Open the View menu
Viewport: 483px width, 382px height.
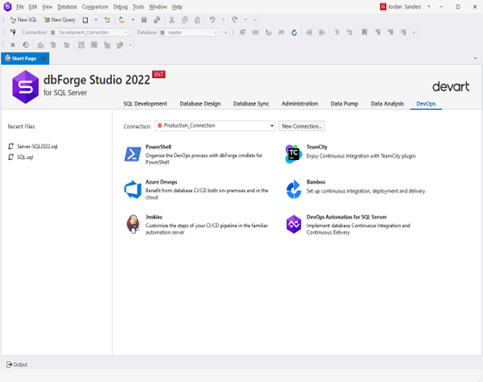(x=47, y=7)
